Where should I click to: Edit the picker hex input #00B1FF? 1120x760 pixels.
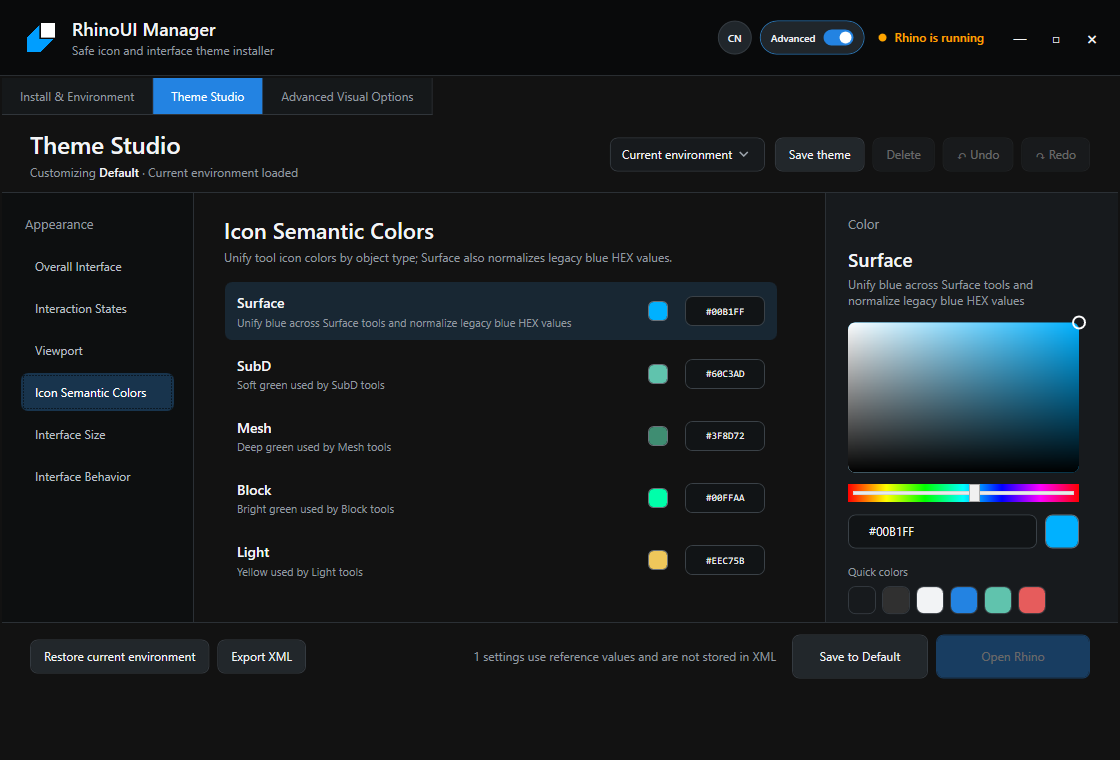(942, 531)
